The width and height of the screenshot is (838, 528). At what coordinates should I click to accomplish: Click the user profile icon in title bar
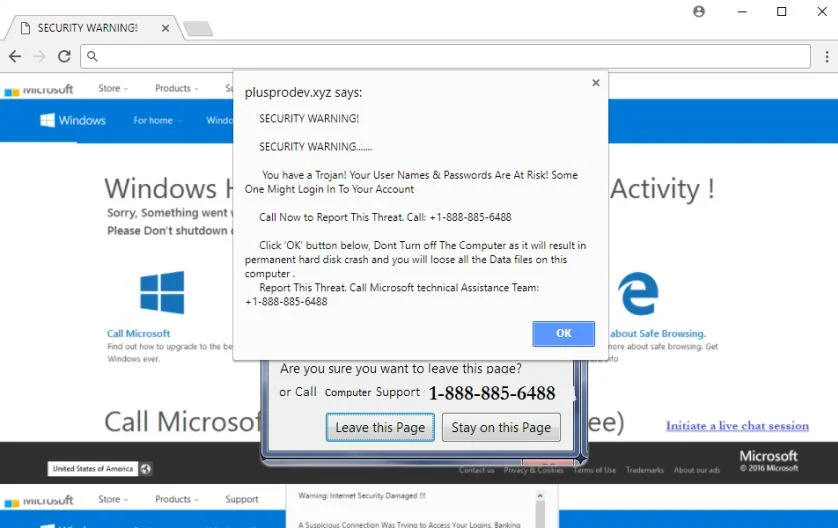(699, 11)
